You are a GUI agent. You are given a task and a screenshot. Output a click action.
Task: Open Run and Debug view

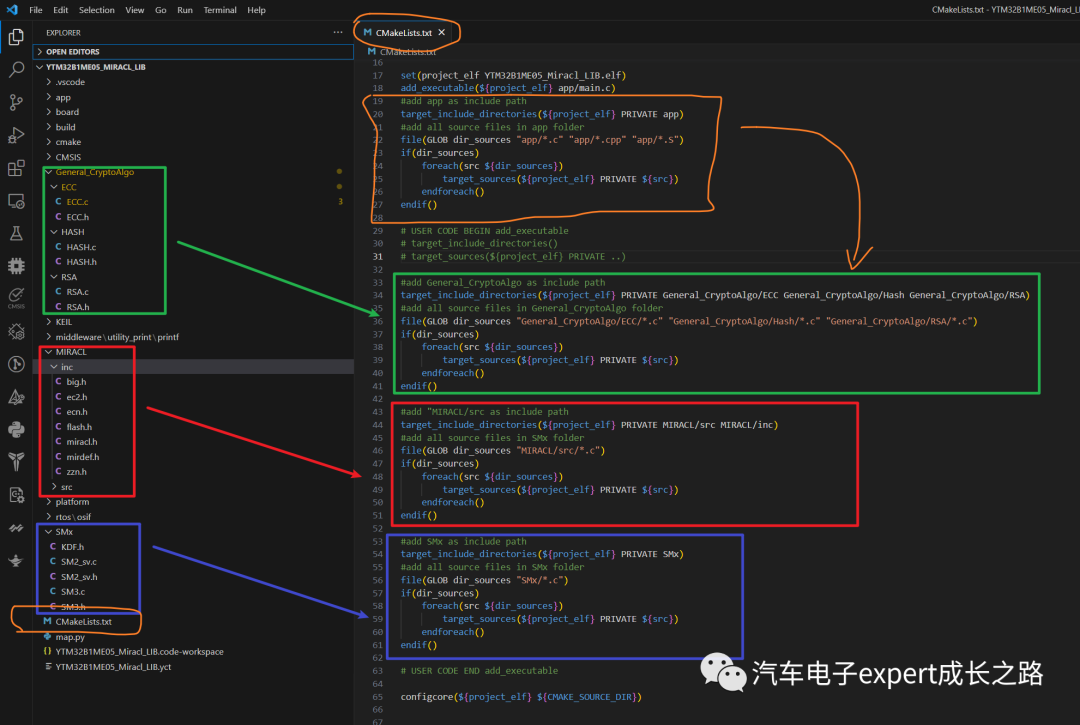[16, 136]
